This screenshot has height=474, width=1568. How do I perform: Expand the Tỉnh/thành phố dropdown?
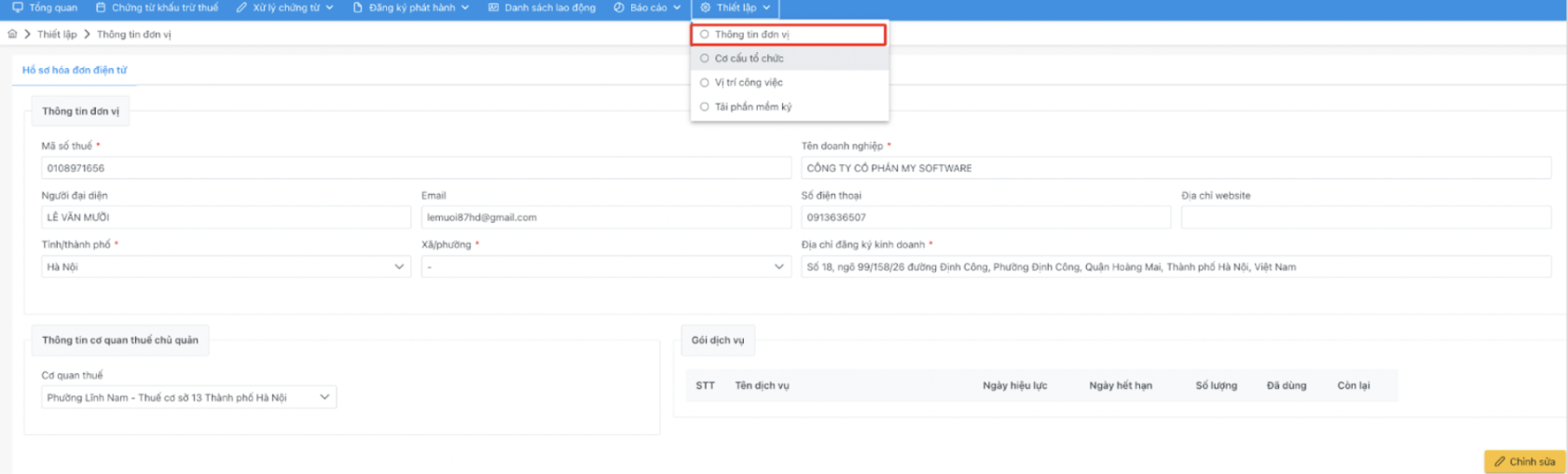click(399, 267)
